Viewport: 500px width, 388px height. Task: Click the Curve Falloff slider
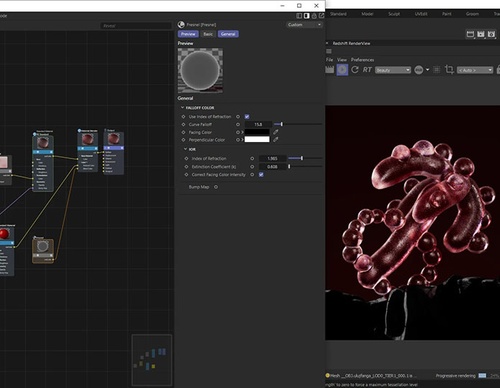coord(298,124)
